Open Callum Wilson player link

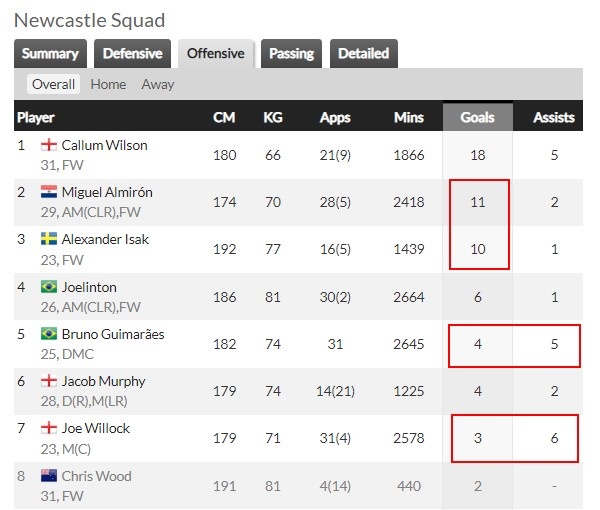pos(104,145)
